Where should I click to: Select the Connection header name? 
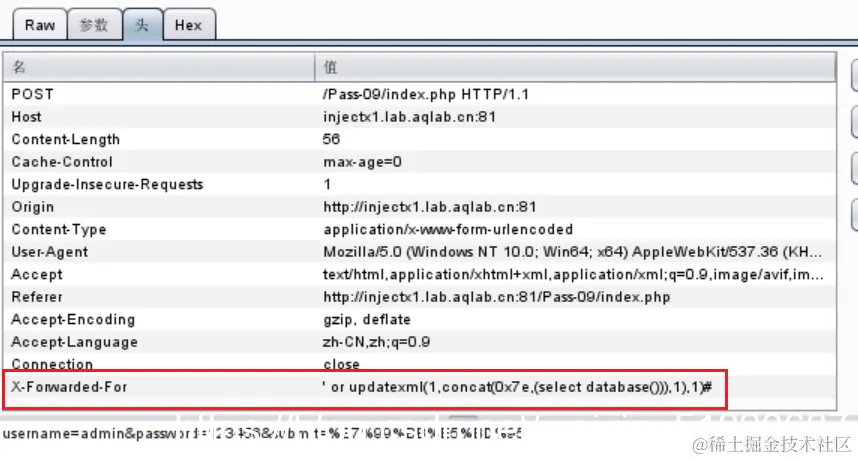[52, 364]
